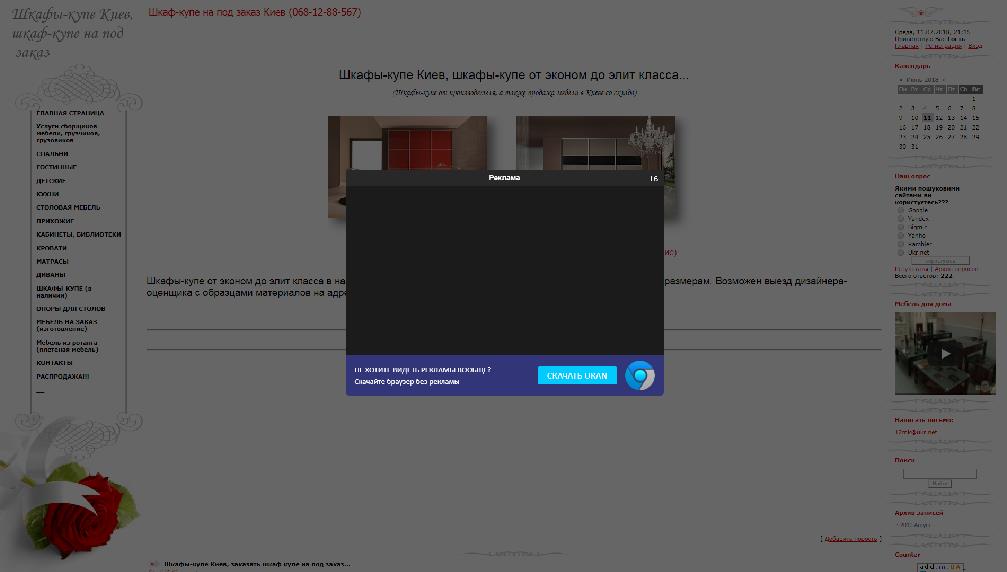Screen dimensions: 1007x572
Task: Click the Регистрация link at top right
Action: pyautogui.click(x=943, y=46)
